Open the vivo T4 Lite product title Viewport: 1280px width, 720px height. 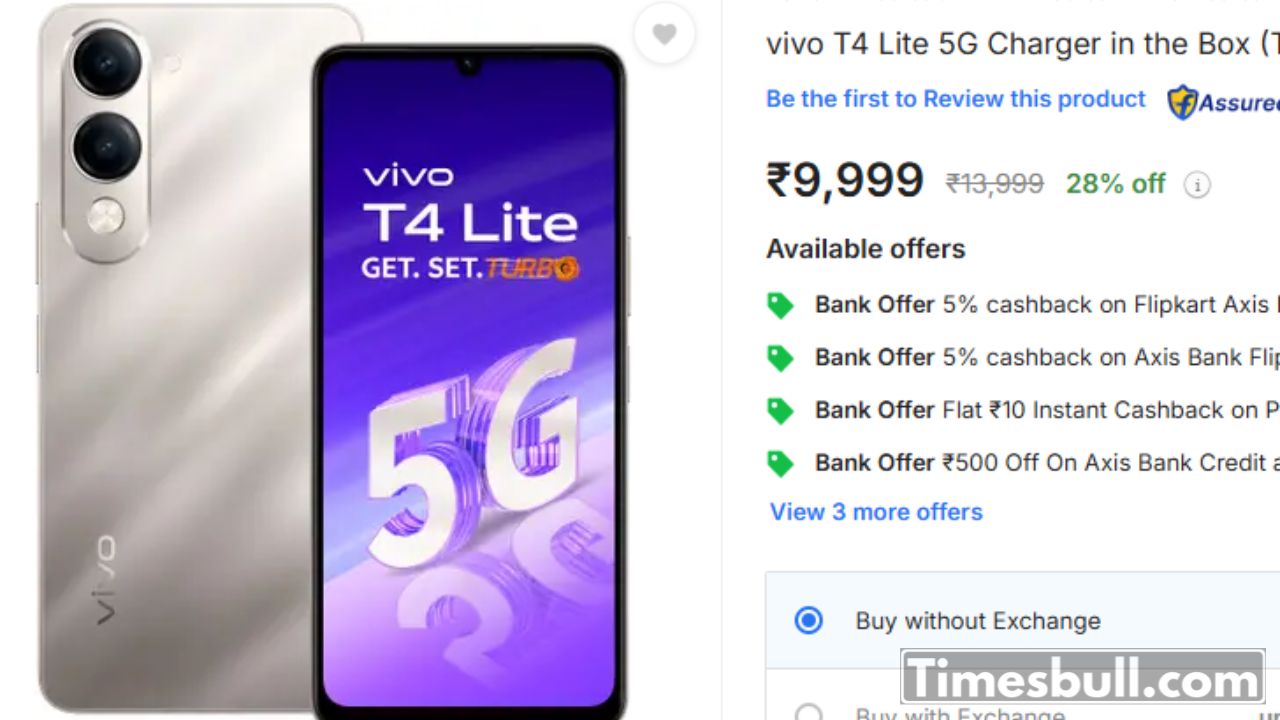pyautogui.click(x=1022, y=44)
